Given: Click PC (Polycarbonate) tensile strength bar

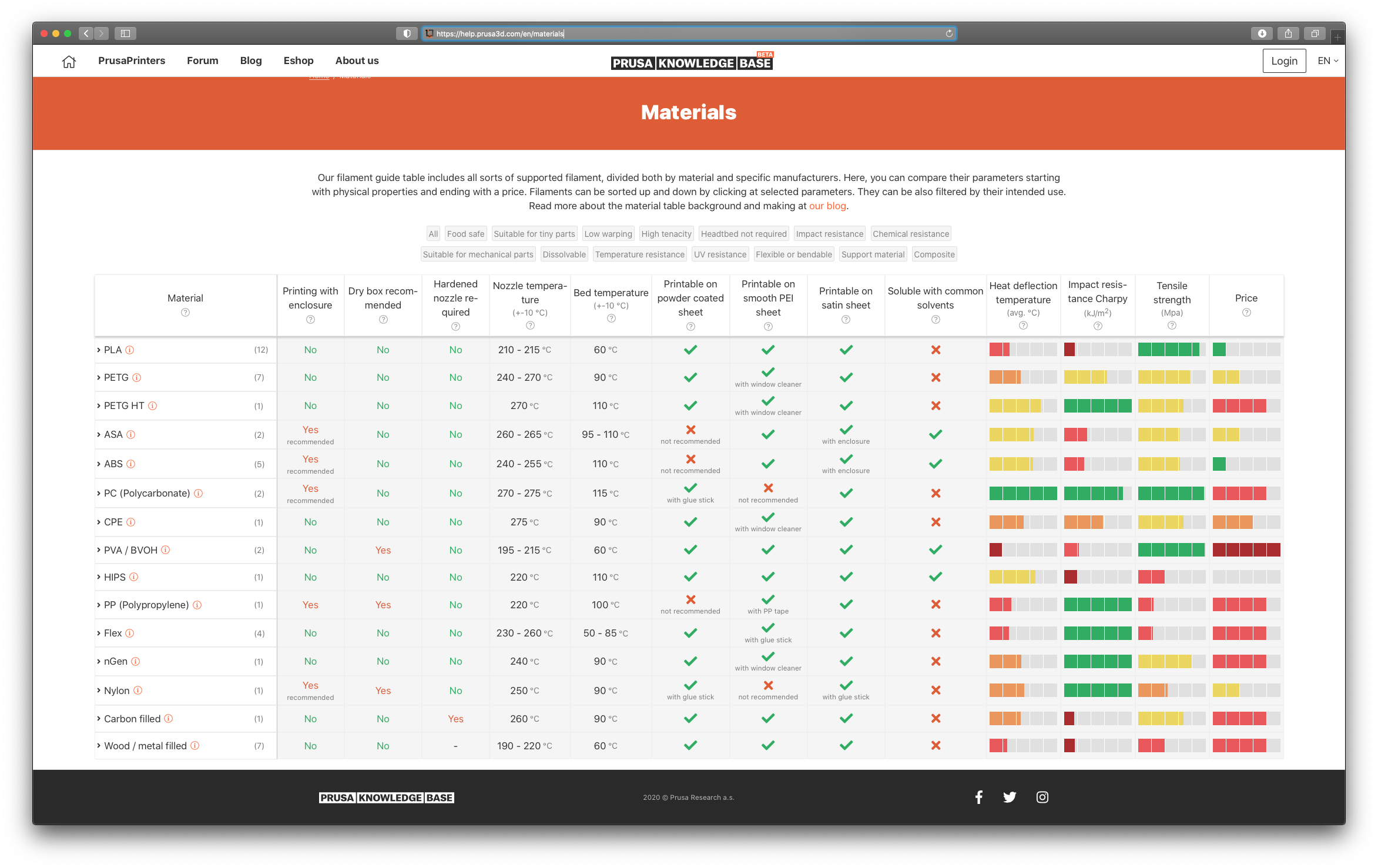Looking at the screenshot, I should 1172,494.
